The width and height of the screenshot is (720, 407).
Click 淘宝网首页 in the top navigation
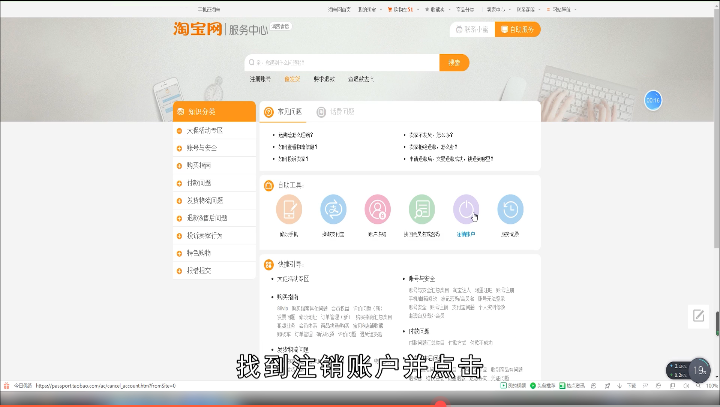point(339,9)
